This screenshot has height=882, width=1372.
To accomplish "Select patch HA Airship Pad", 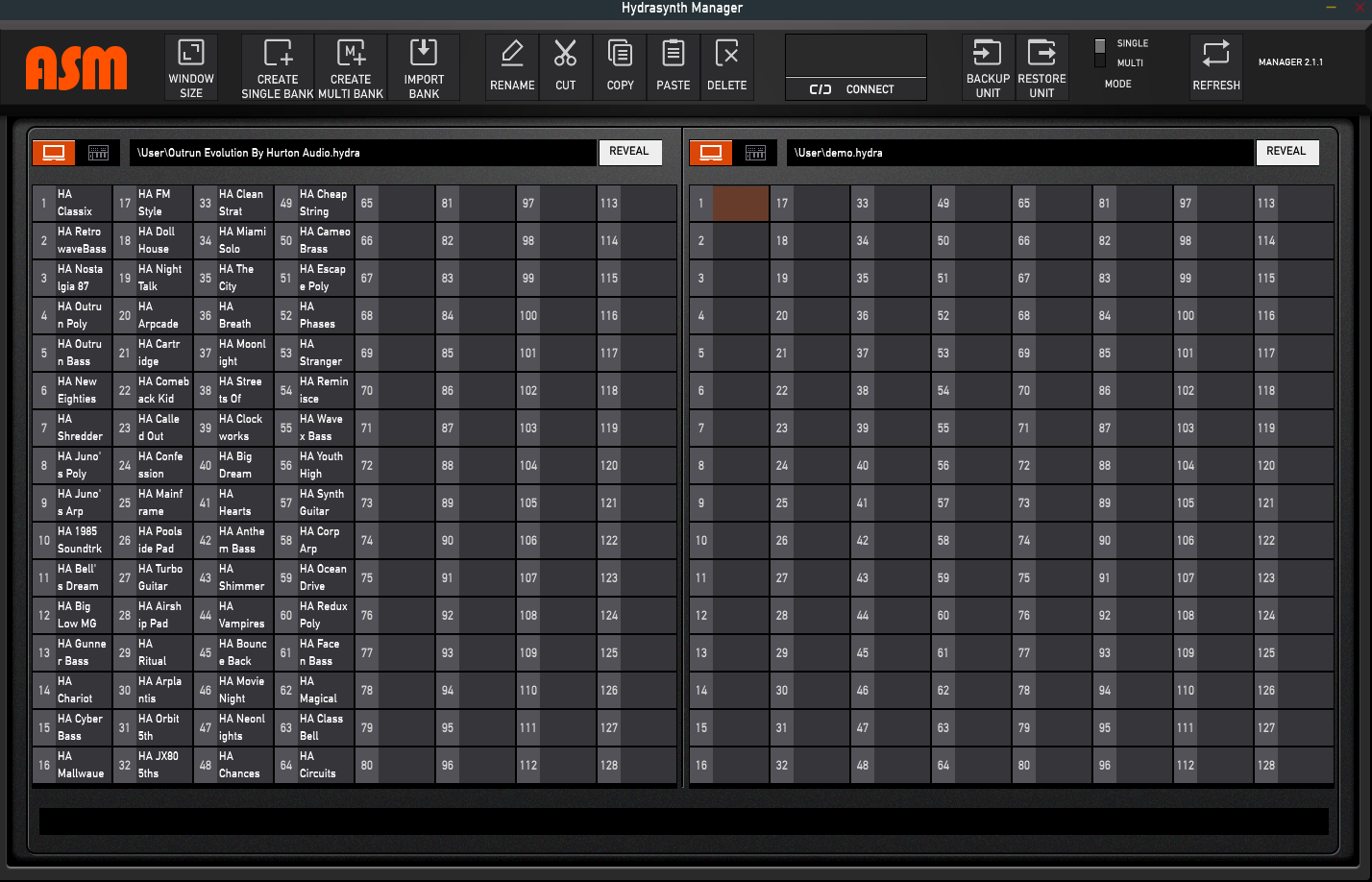I will click(x=153, y=615).
